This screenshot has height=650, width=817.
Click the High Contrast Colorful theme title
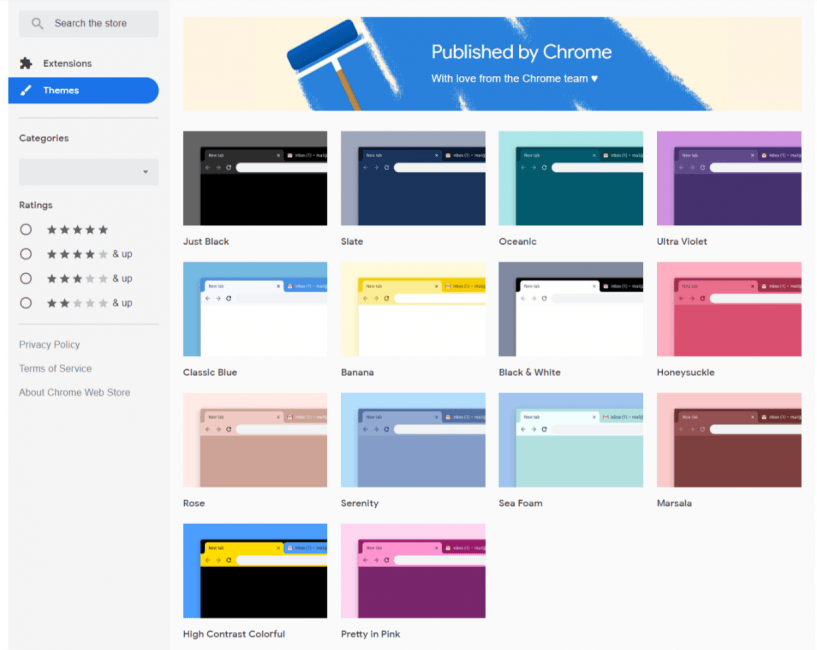click(234, 634)
